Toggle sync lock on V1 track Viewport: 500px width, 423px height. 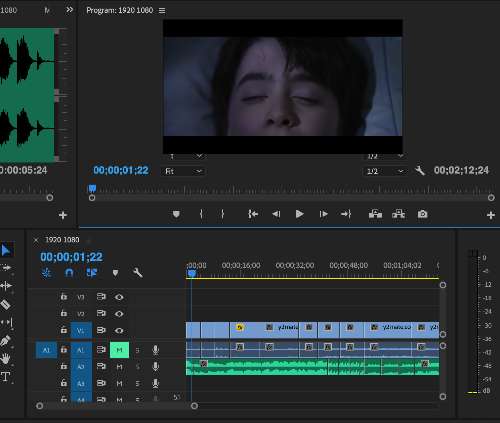tap(101, 330)
